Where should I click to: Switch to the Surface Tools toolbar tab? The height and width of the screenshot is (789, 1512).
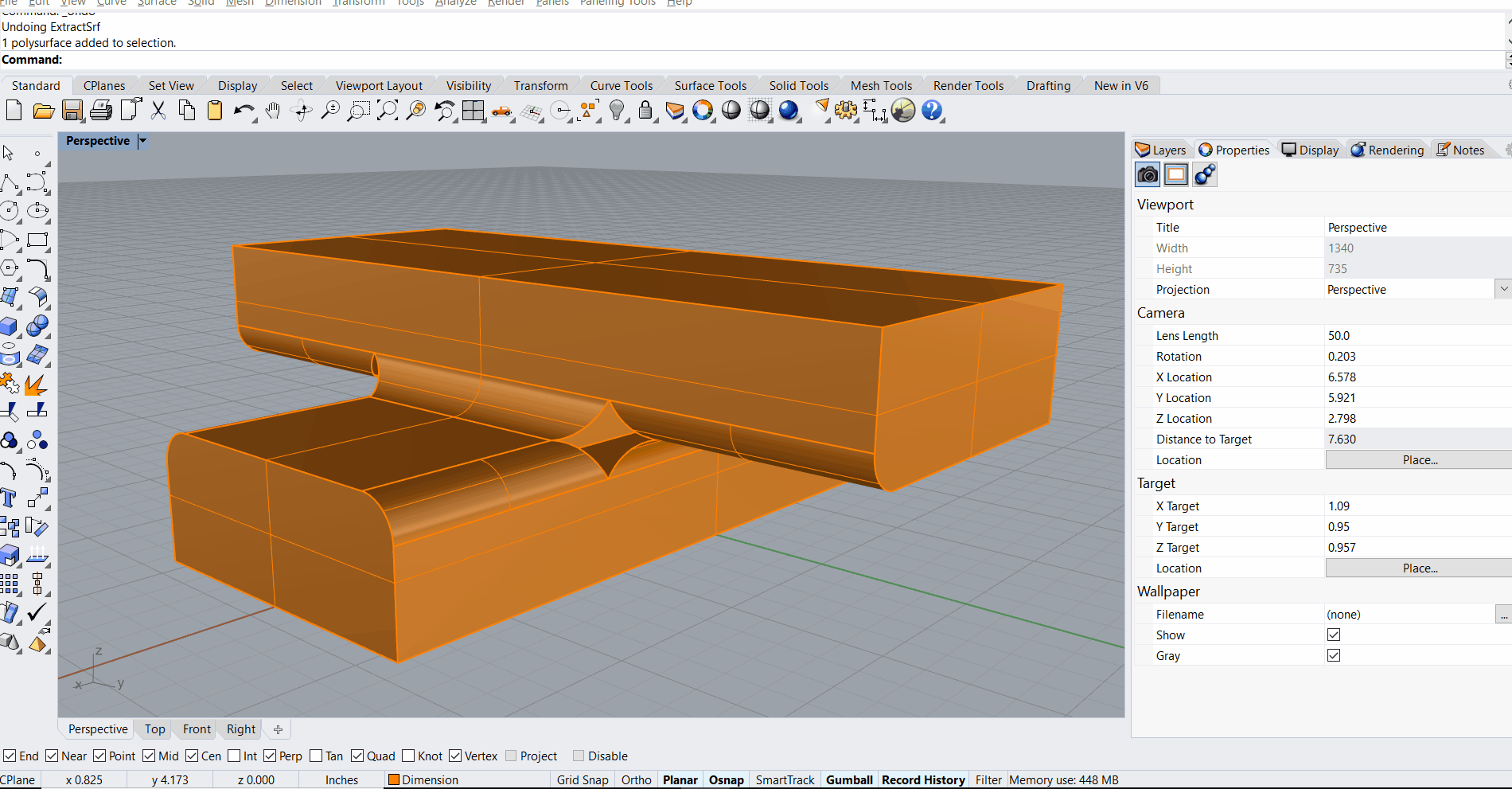click(x=711, y=85)
